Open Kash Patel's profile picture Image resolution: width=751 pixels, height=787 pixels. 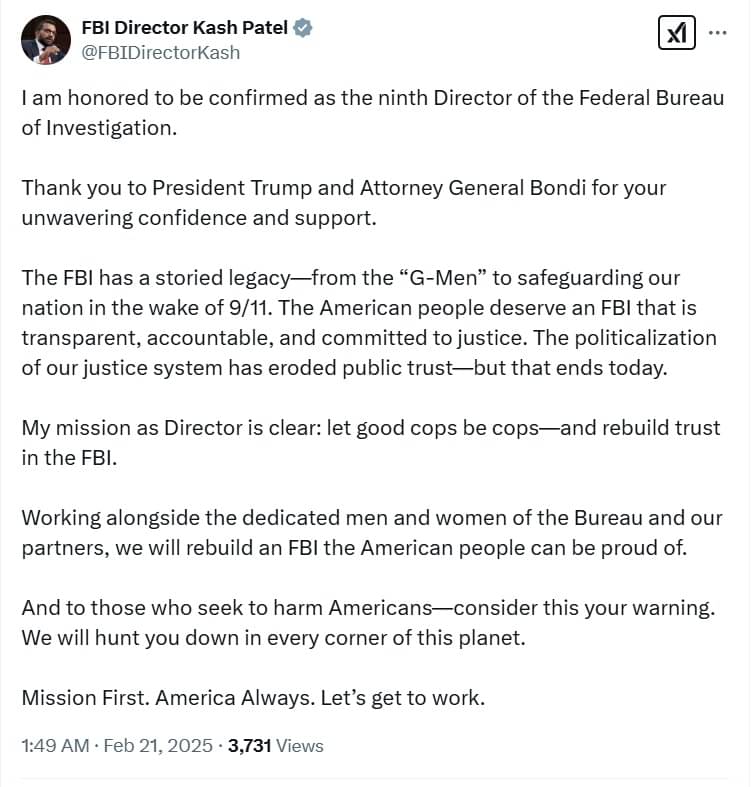point(44,40)
